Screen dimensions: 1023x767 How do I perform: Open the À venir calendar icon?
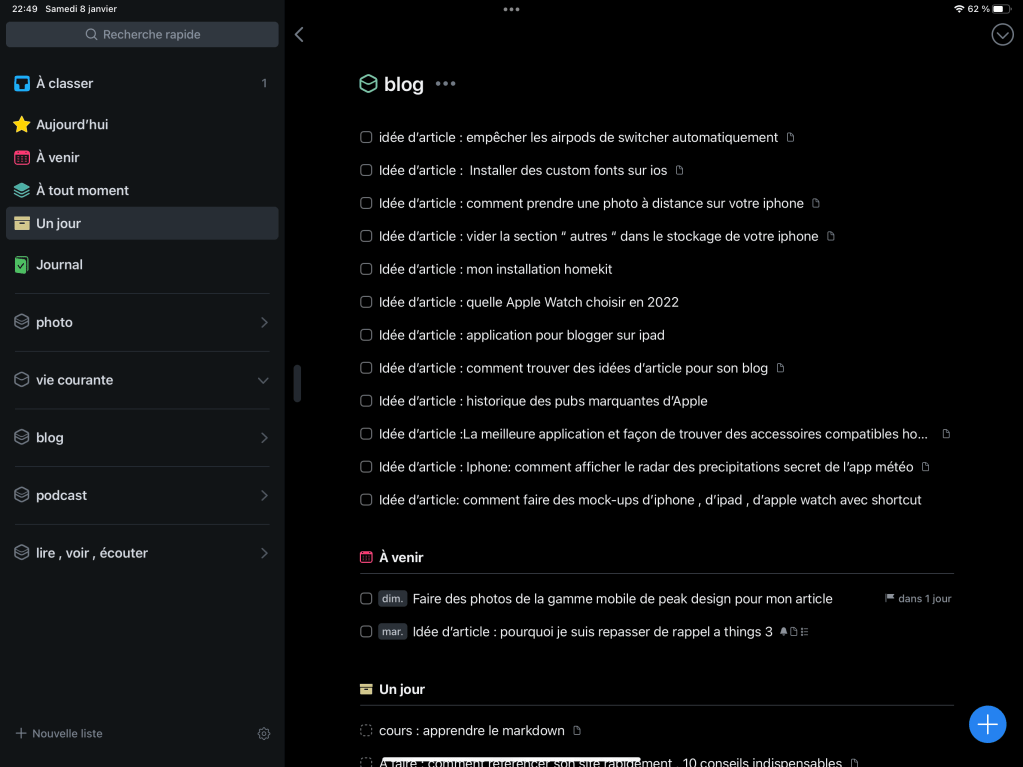22,158
